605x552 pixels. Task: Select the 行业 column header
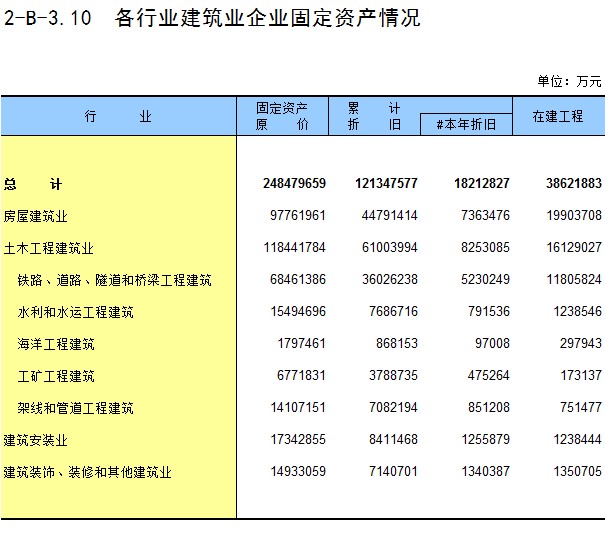118,116
